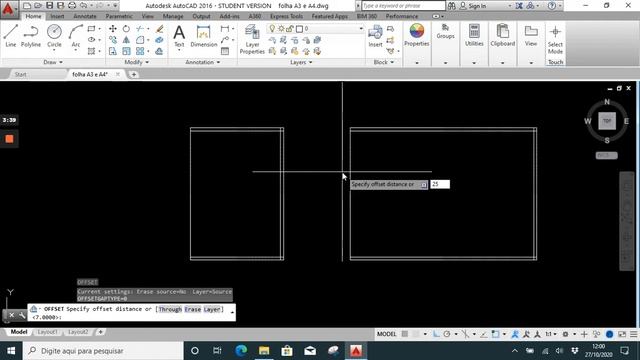Toggle annotation visibility in status bar
640x360 pixels.
click(x=515, y=334)
